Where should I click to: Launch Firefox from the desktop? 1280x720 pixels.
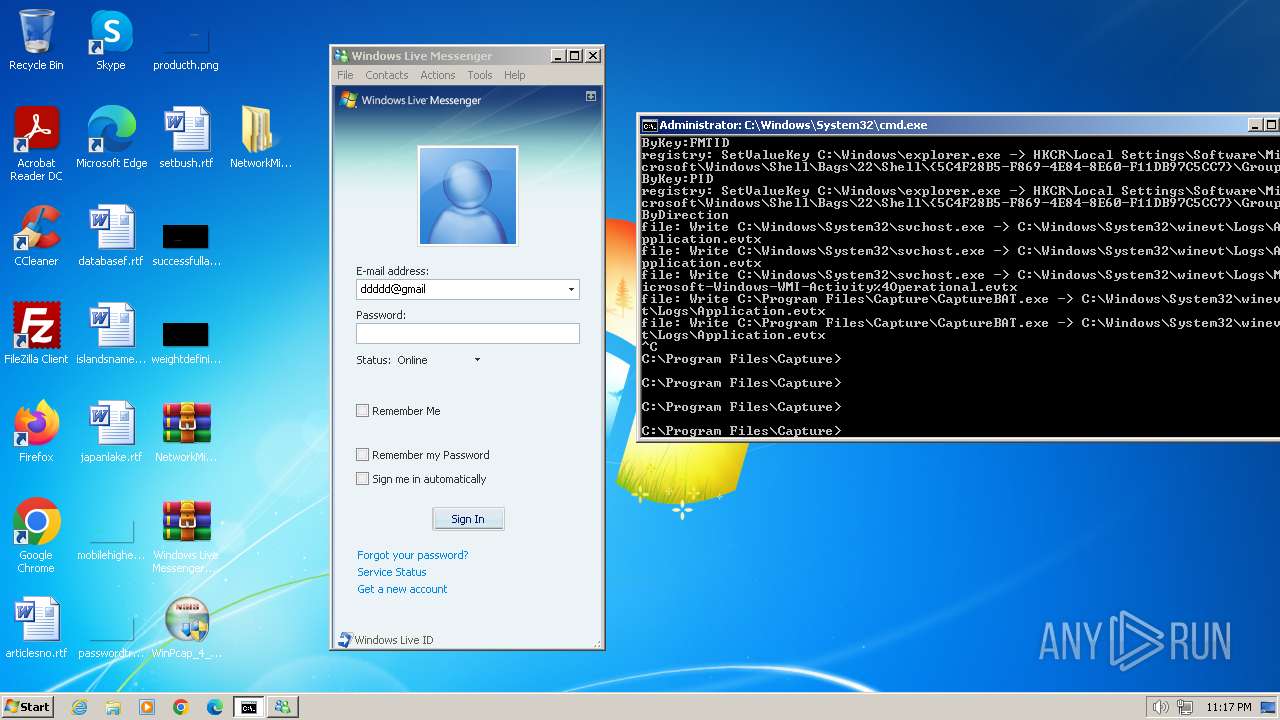36,432
